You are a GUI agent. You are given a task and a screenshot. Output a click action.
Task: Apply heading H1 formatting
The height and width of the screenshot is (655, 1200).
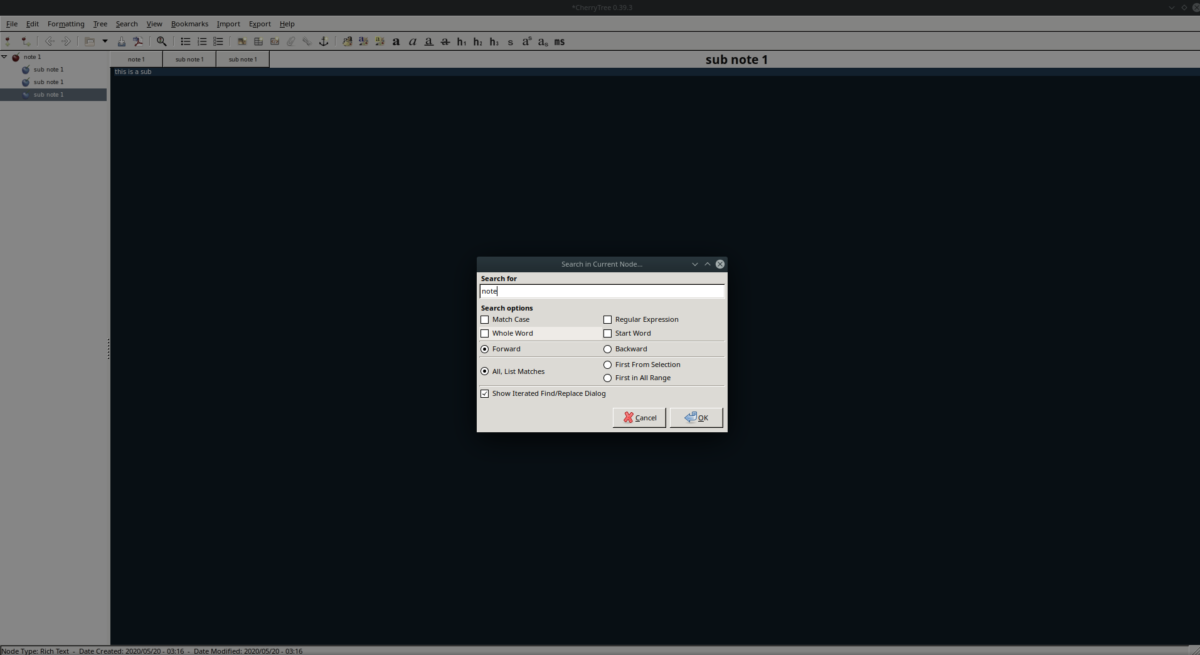(x=461, y=41)
